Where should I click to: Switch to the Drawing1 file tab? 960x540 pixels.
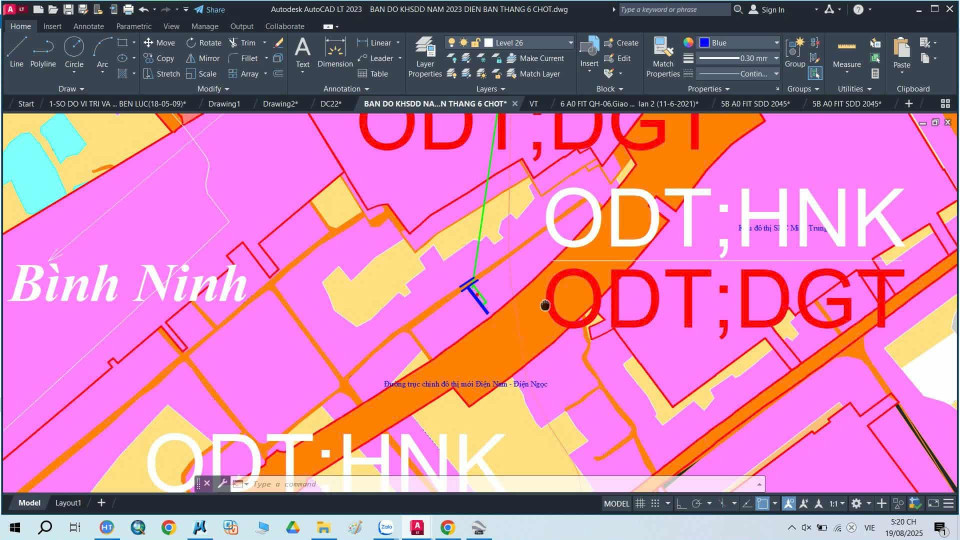[x=224, y=103]
